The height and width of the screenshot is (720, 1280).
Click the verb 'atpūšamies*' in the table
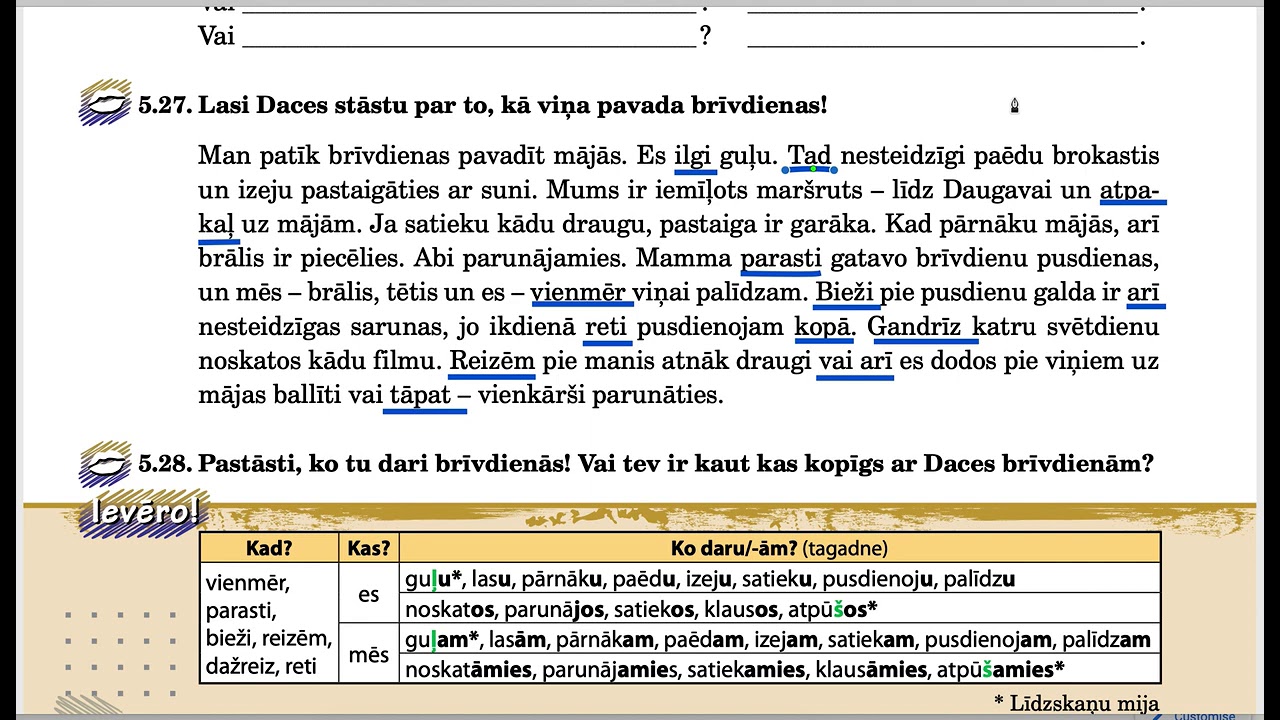tap(998, 670)
